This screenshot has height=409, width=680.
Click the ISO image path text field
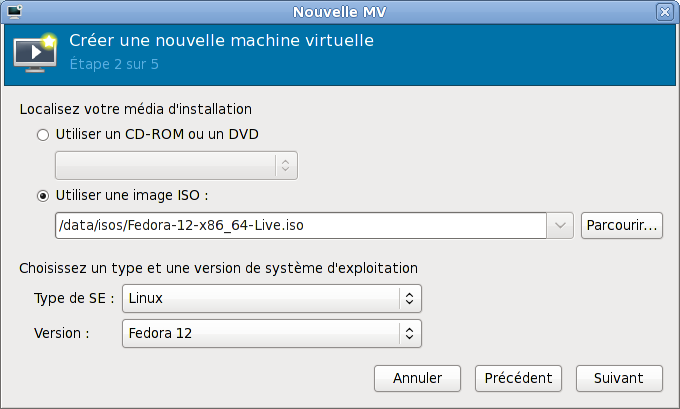pyautogui.click(x=300, y=226)
